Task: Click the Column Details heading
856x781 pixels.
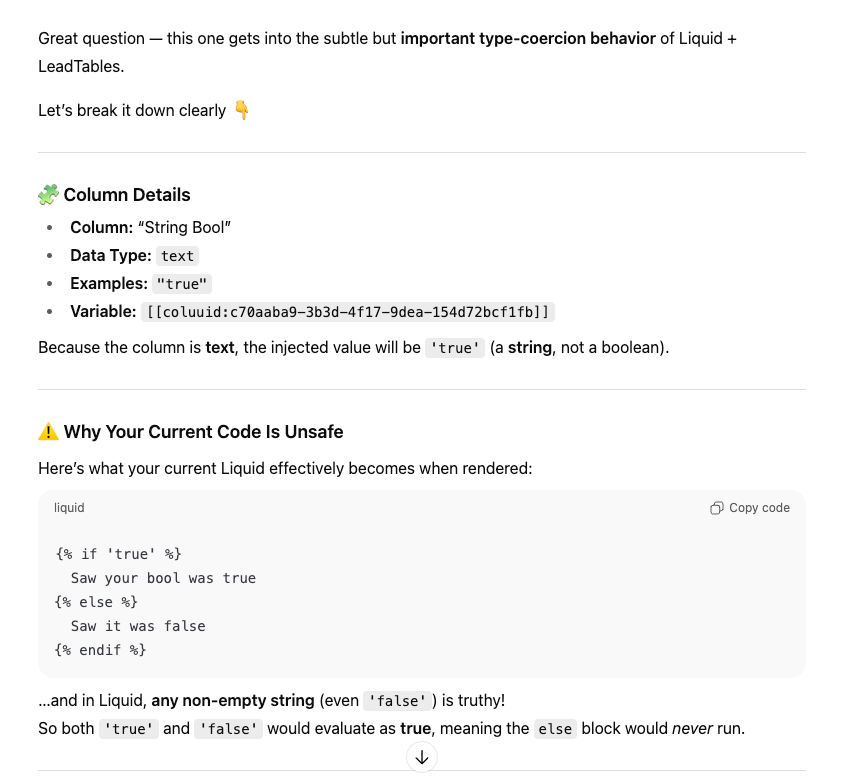Action: 127,195
